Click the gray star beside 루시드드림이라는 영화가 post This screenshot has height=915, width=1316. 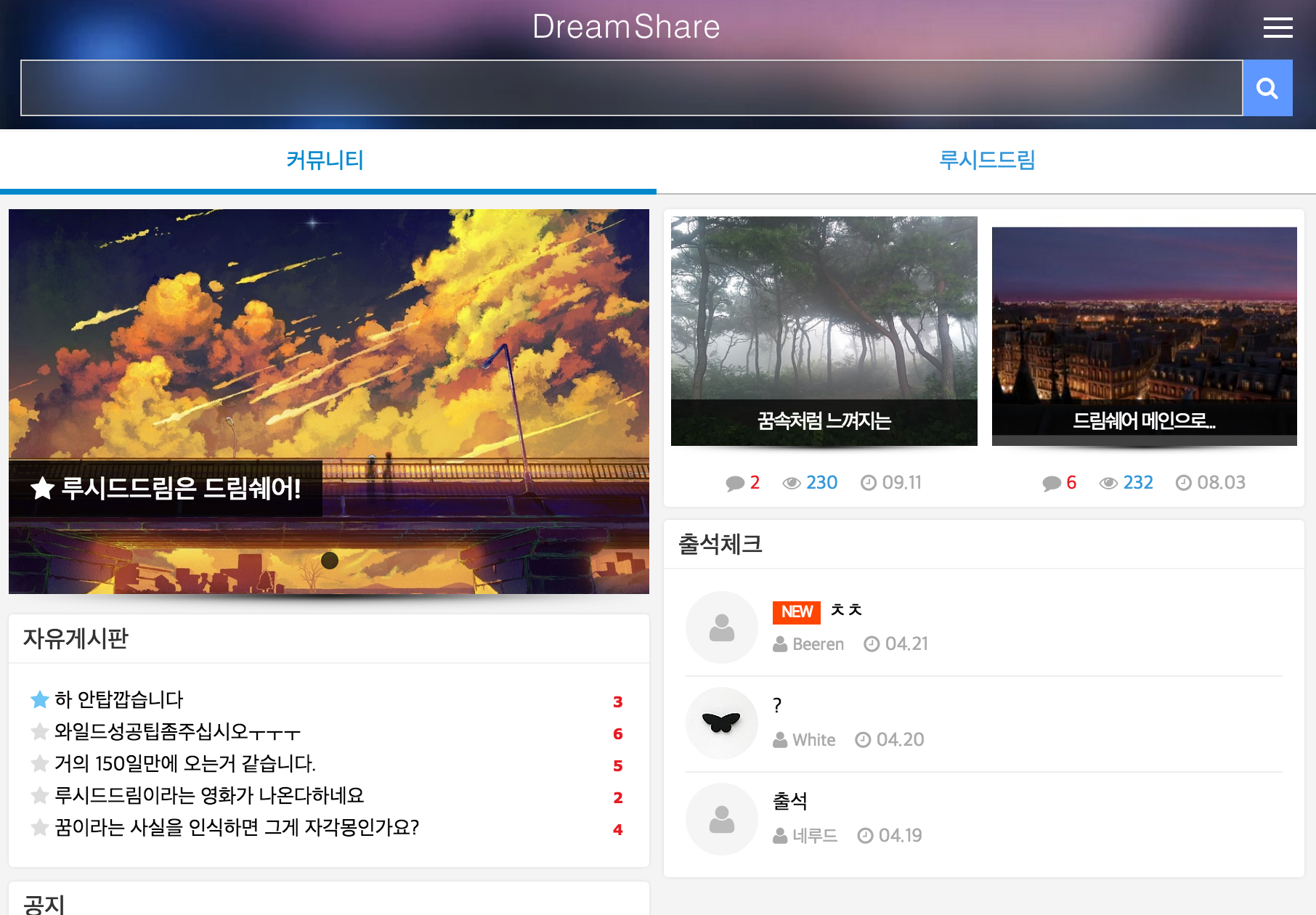click(40, 795)
